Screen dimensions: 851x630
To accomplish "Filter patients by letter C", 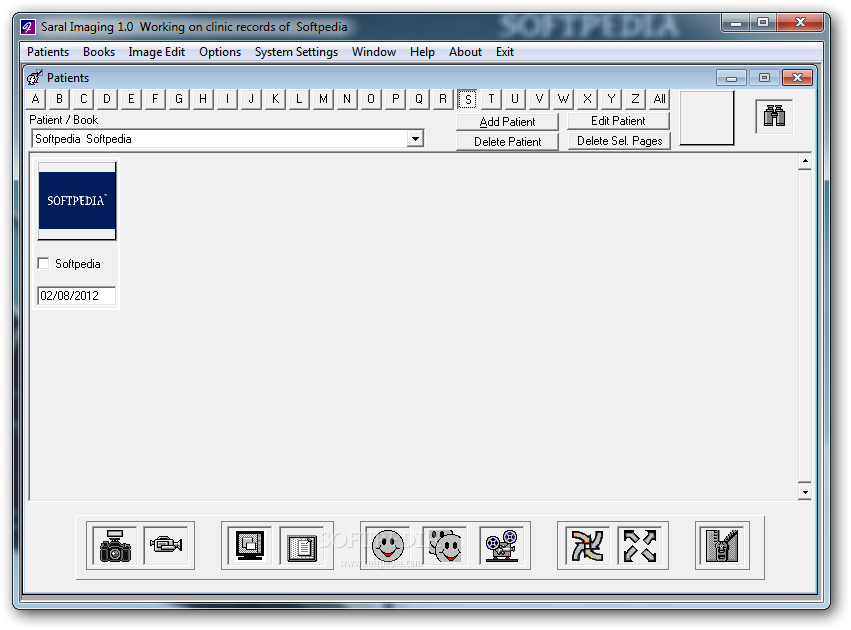I will coord(83,99).
